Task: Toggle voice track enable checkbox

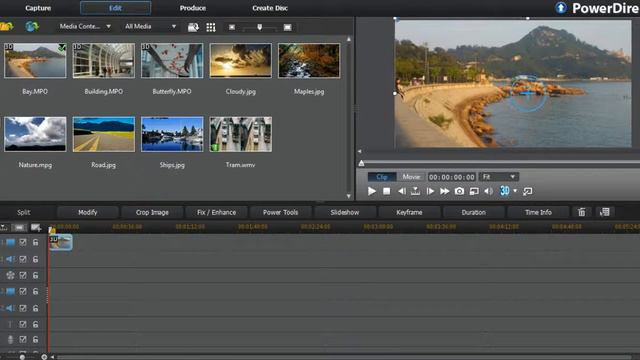Action: pos(23,339)
